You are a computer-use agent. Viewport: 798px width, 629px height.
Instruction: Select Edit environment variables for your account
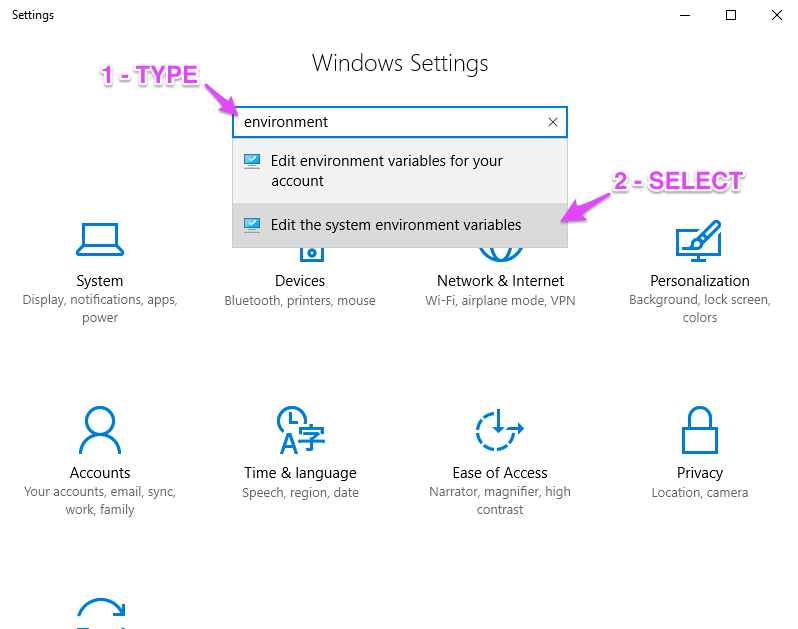point(400,171)
